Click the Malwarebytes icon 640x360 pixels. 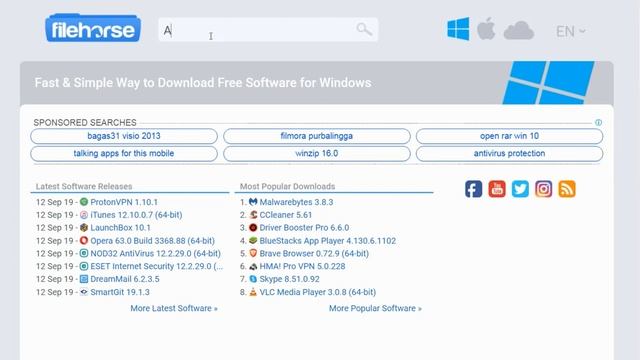click(x=253, y=202)
